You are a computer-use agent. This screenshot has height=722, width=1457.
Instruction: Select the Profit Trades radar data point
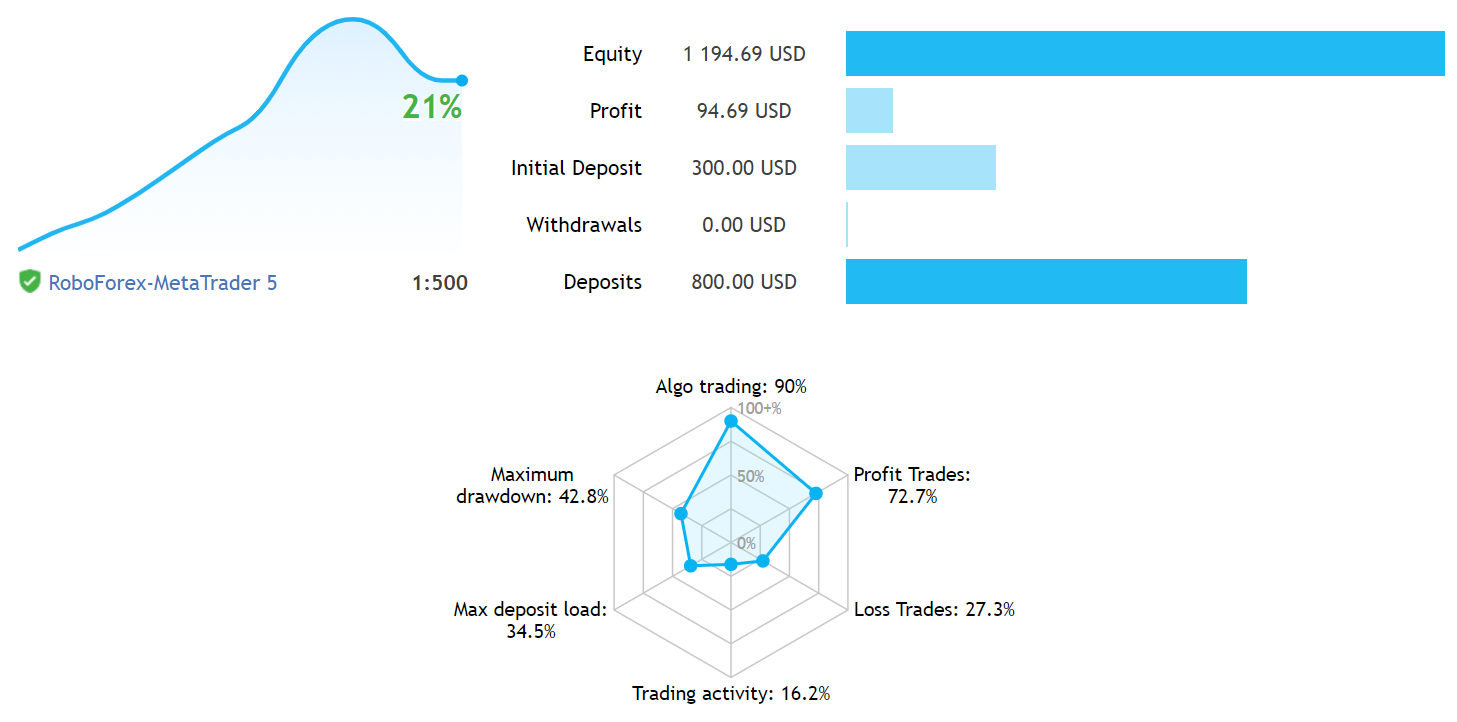816,493
